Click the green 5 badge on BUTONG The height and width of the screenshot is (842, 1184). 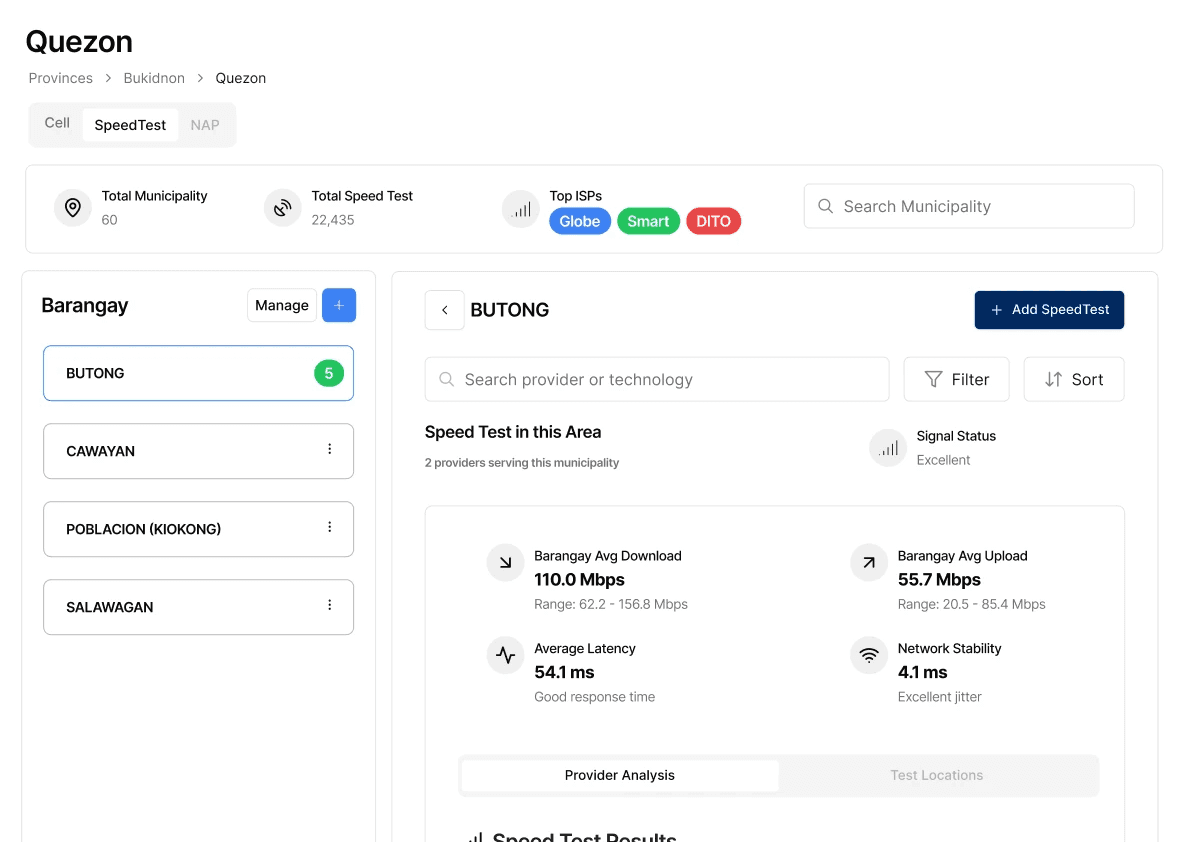coord(328,373)
